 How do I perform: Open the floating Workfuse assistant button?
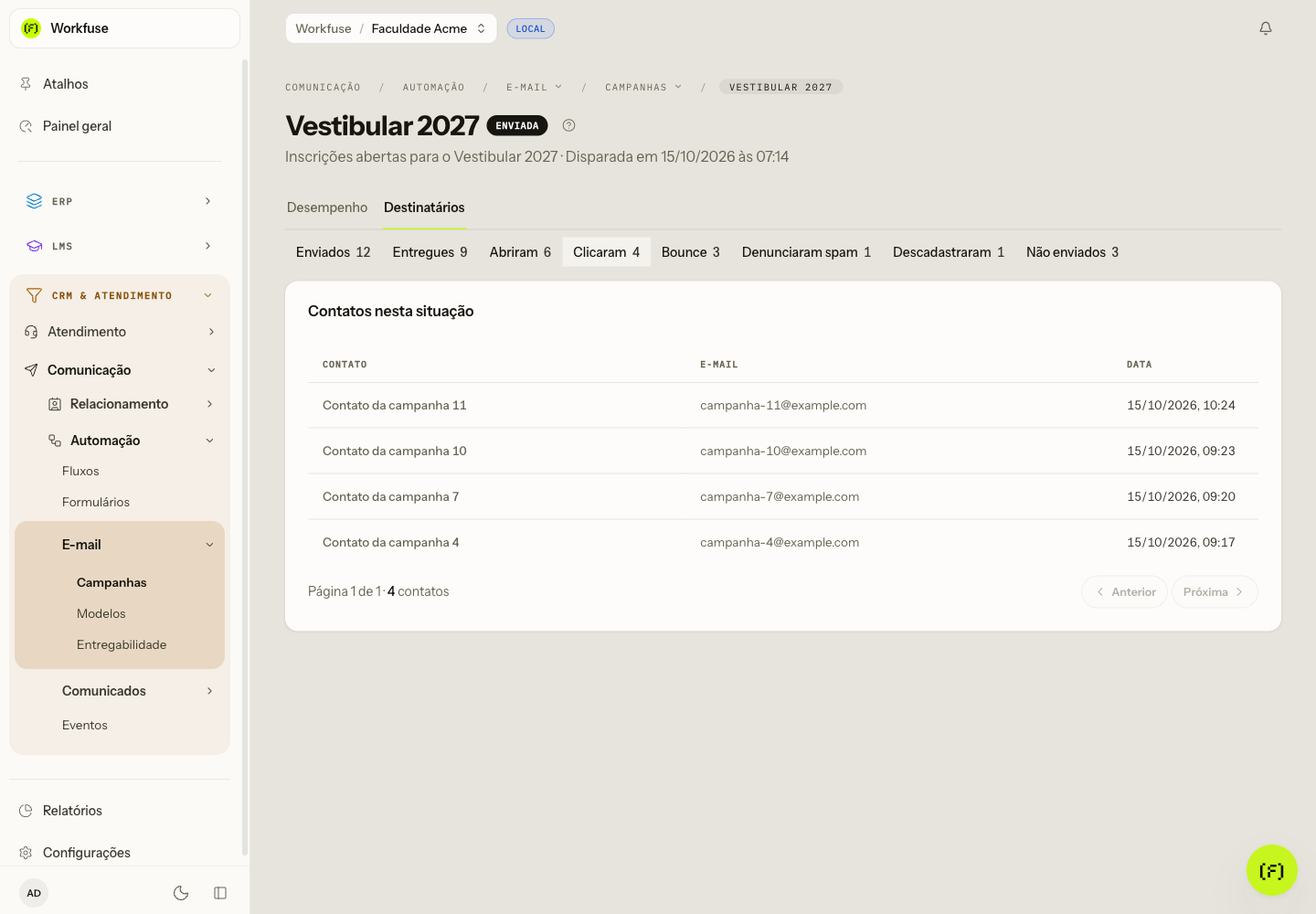tap(1271, 870)
